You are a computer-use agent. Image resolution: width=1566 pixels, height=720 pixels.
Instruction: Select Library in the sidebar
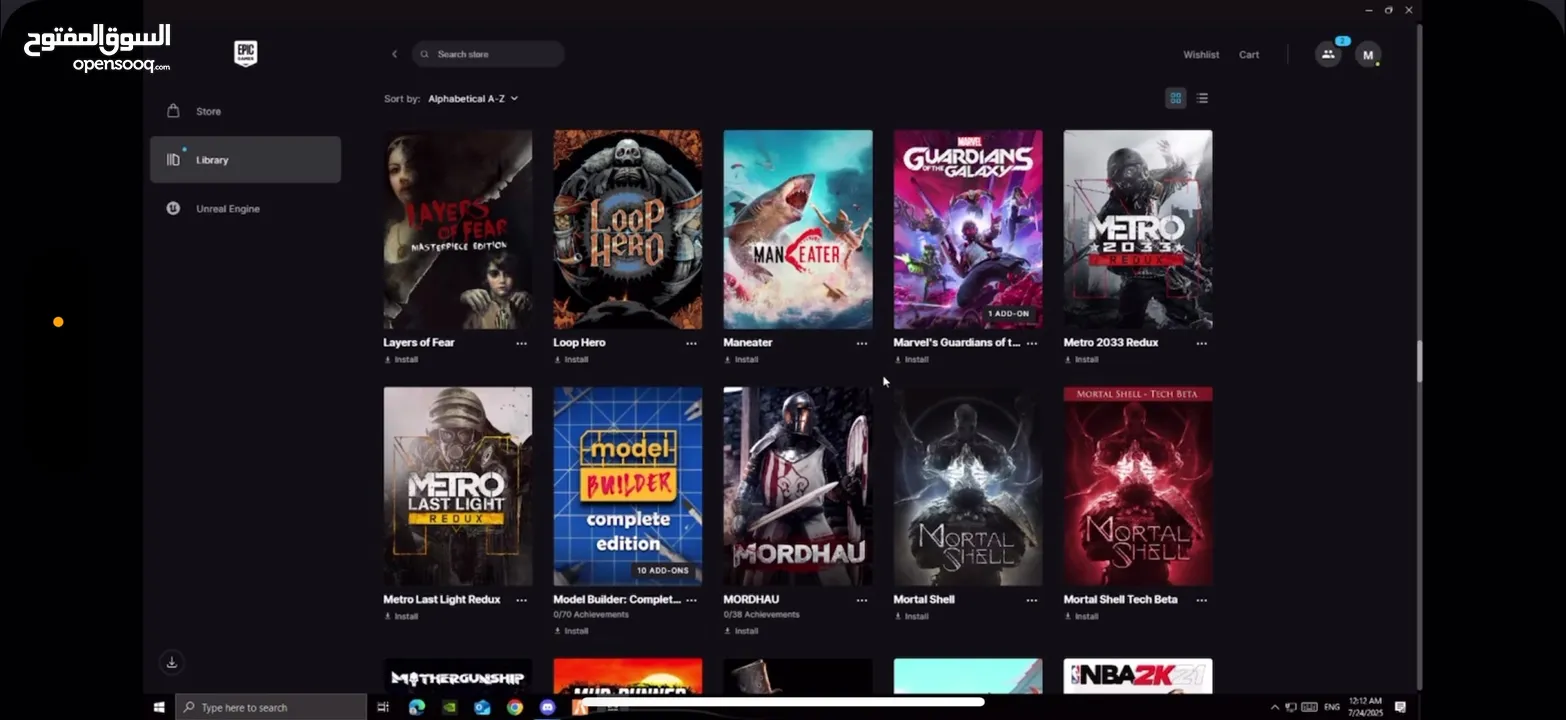245,160
